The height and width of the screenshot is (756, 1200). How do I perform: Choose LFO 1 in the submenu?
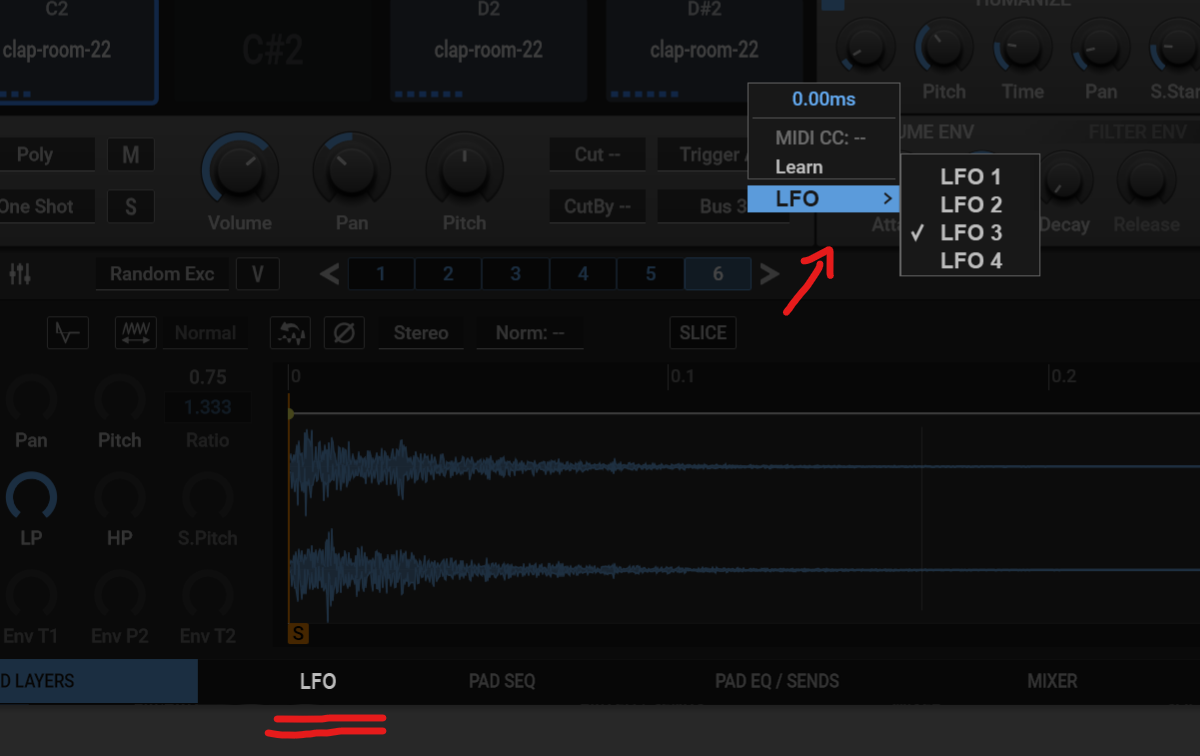970,177
